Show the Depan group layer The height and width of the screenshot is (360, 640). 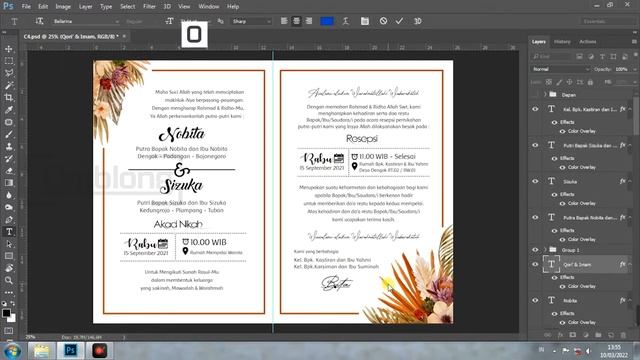(x=535, y=95)
